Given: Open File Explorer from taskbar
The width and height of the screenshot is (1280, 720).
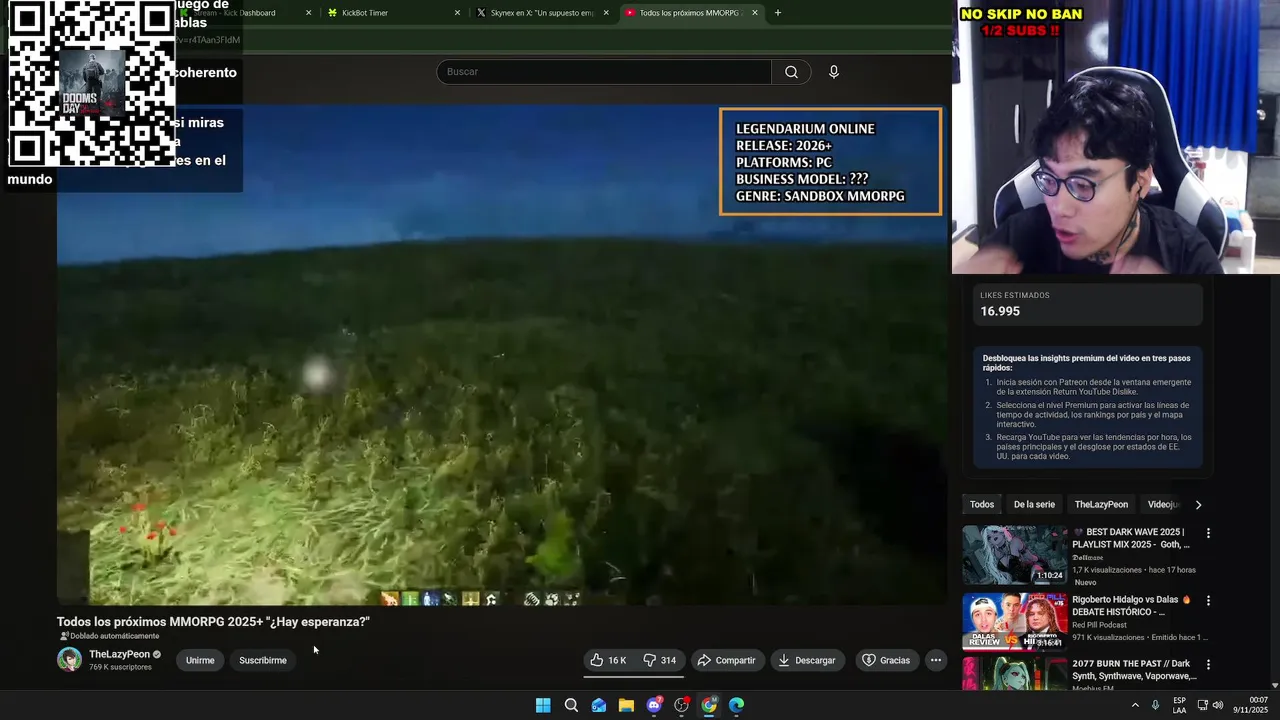Looking at the screenshot, I should tap(626, 705).
